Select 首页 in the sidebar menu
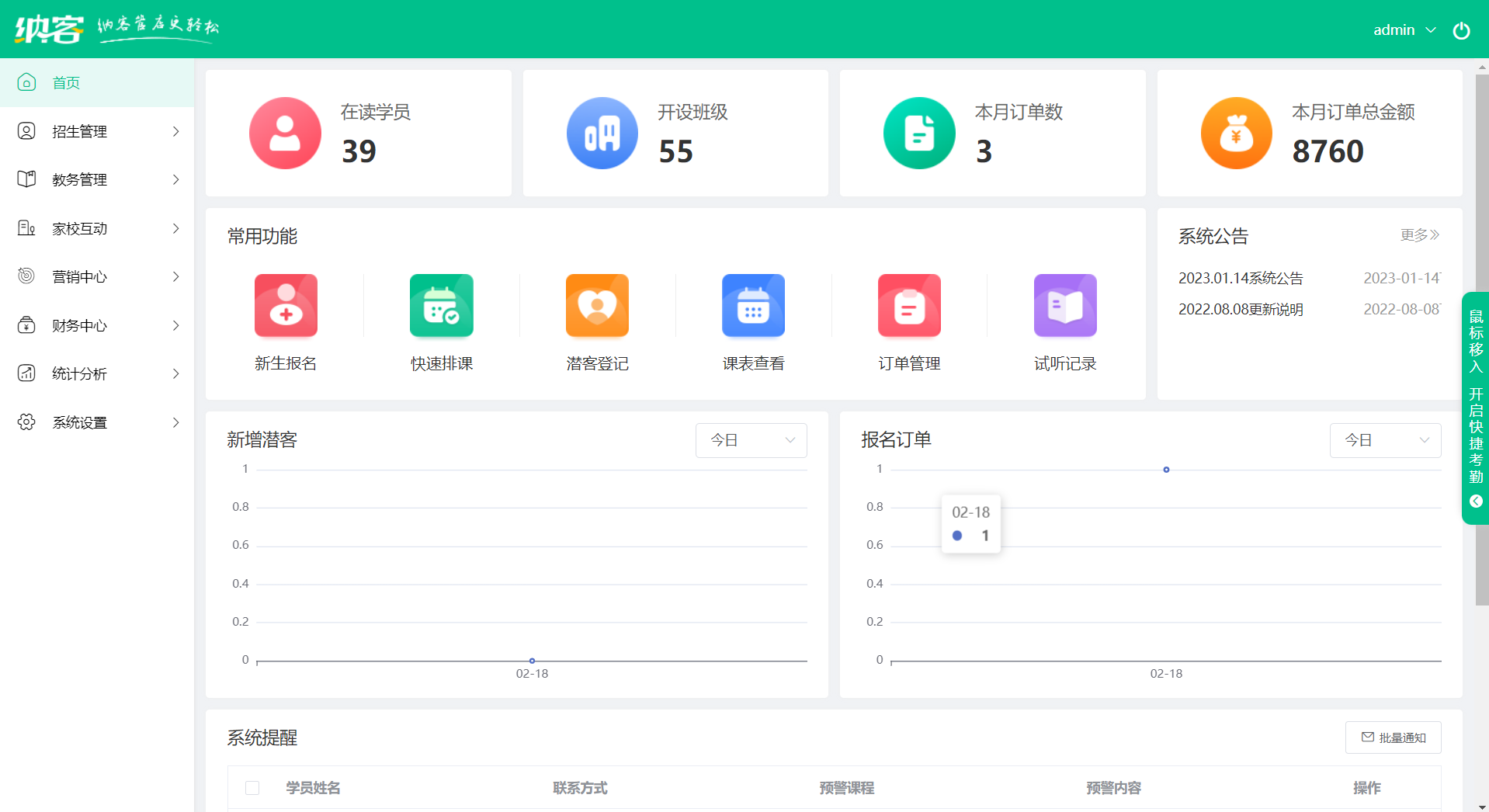 tap(66, 82)
